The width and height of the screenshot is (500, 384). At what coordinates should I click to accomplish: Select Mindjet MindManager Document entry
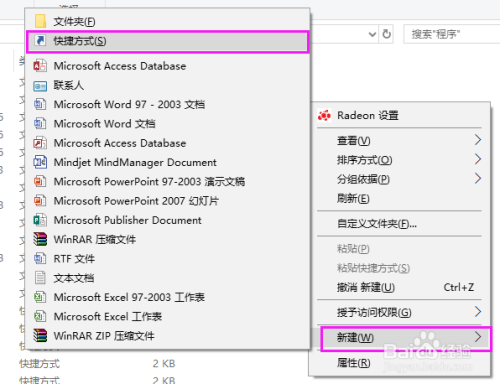pyautogui.click(x=168, y=162)
